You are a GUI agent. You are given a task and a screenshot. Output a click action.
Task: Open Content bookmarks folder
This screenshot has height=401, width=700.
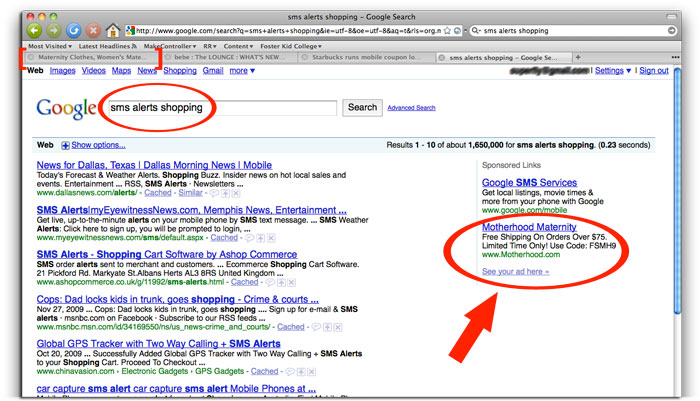(x=238, y=46)
